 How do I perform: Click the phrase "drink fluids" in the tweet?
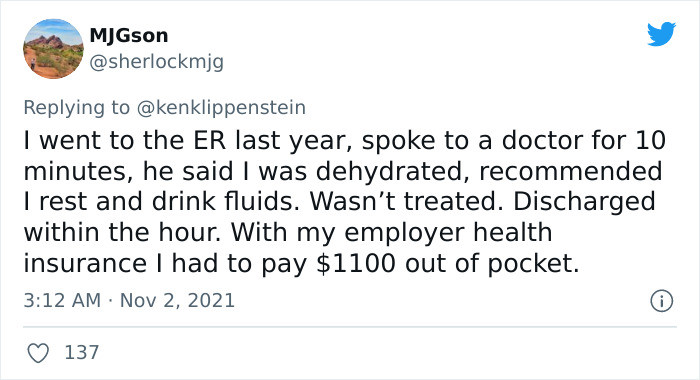(225, 202)
